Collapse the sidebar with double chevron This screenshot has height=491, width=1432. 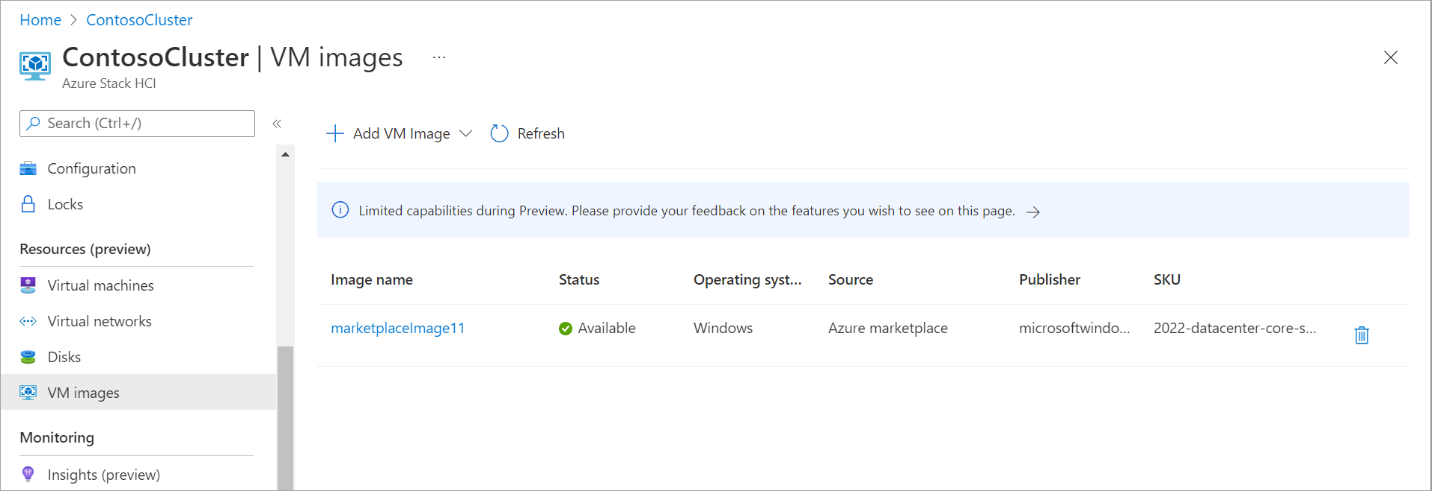[277, 123]
